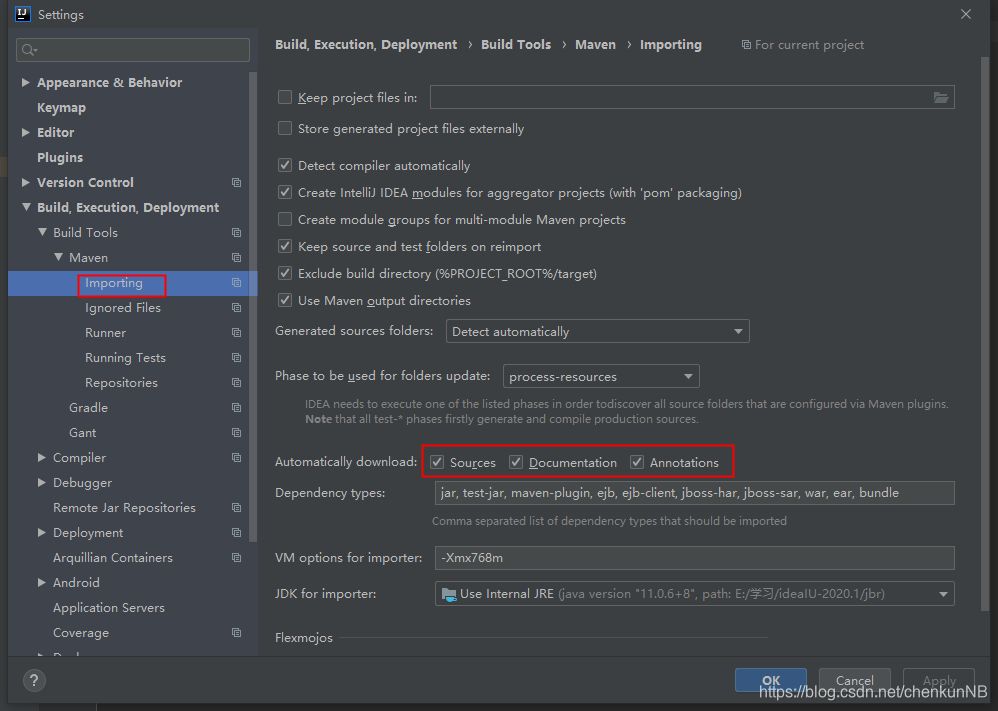Open Runner settings page
Screen dimensions: 998x711
106,333
